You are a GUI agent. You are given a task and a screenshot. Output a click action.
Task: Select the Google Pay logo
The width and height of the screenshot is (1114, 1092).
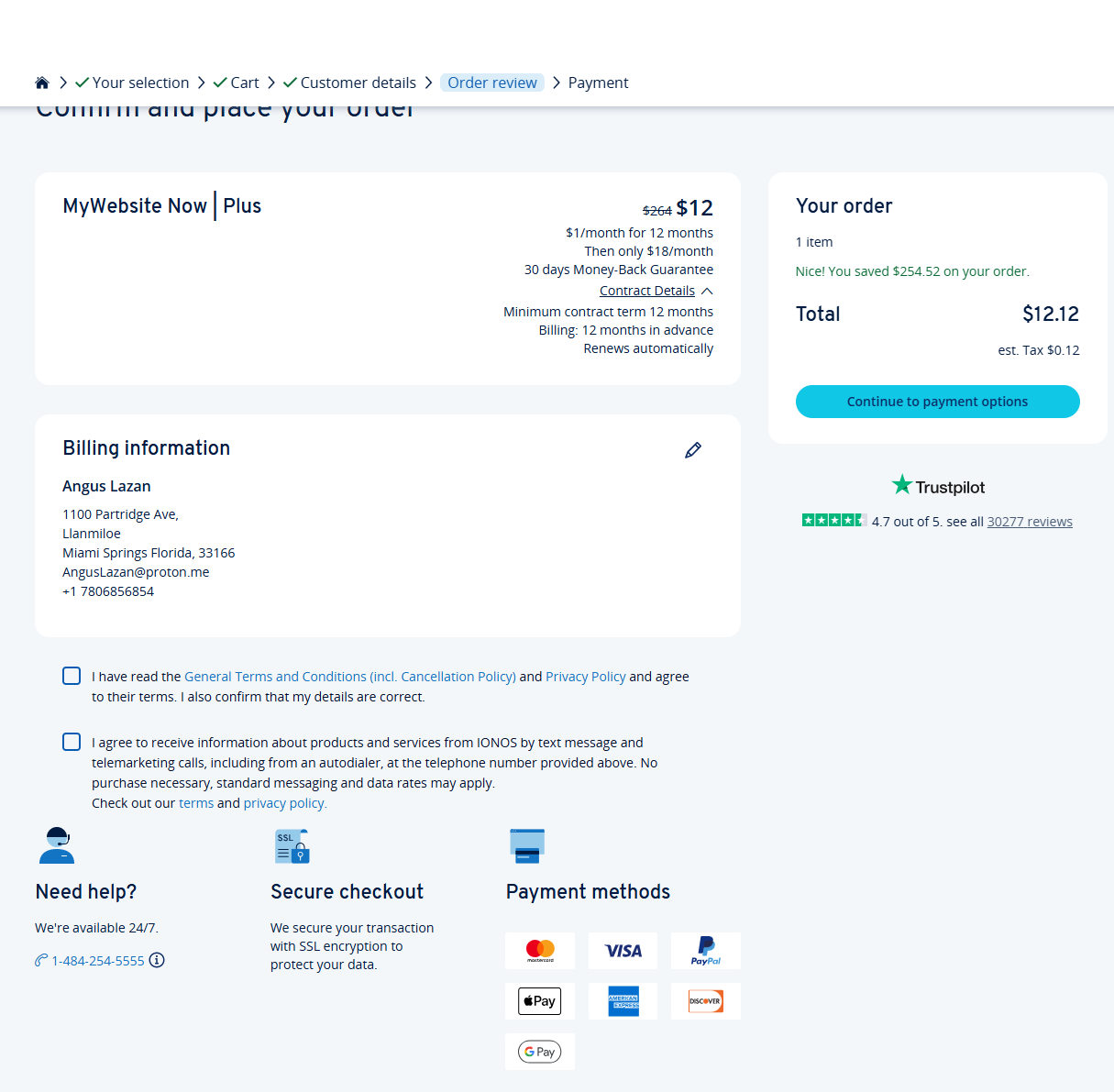(x=540, y=1052)
